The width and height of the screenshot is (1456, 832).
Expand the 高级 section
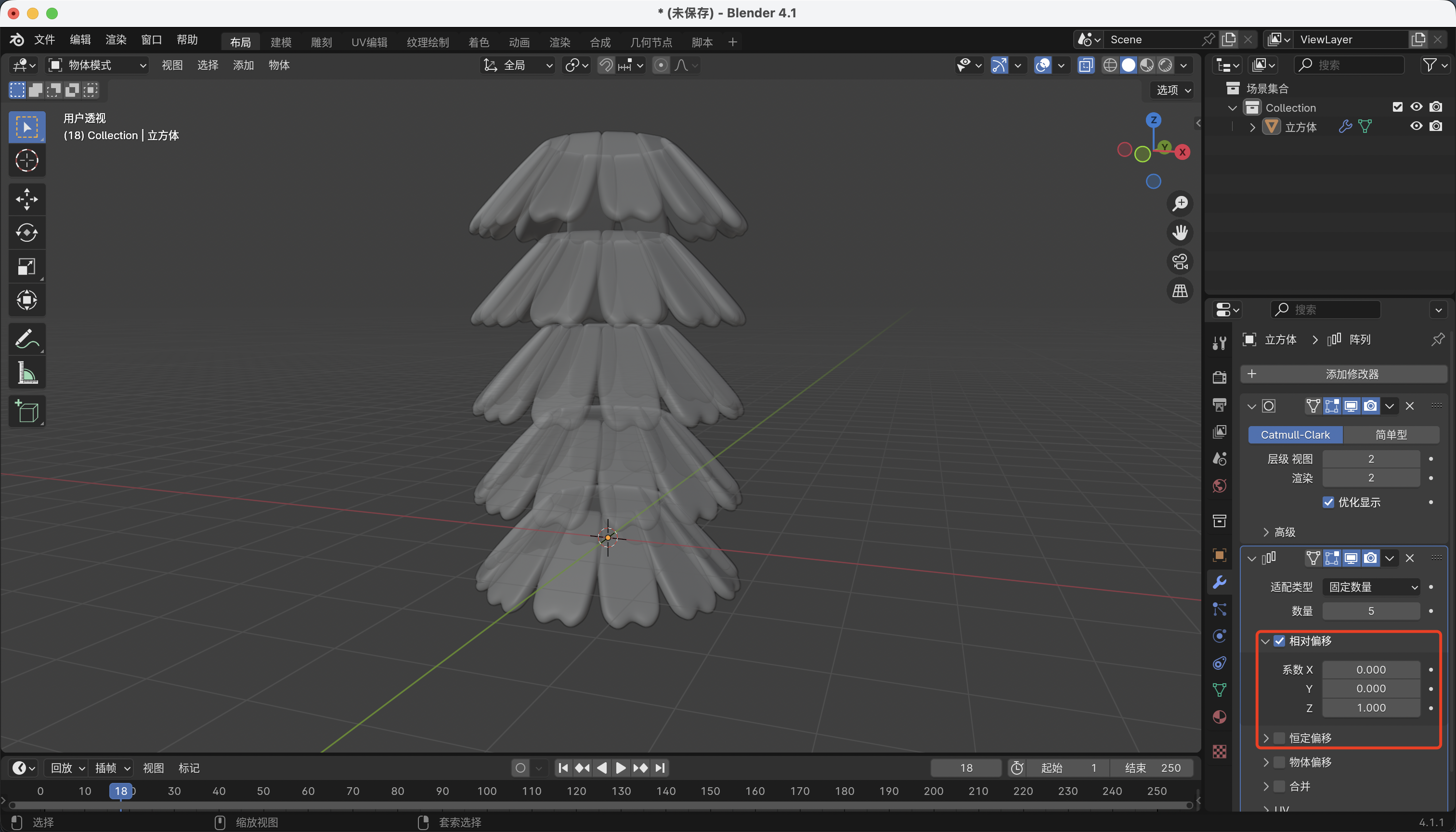(1279, 532)
